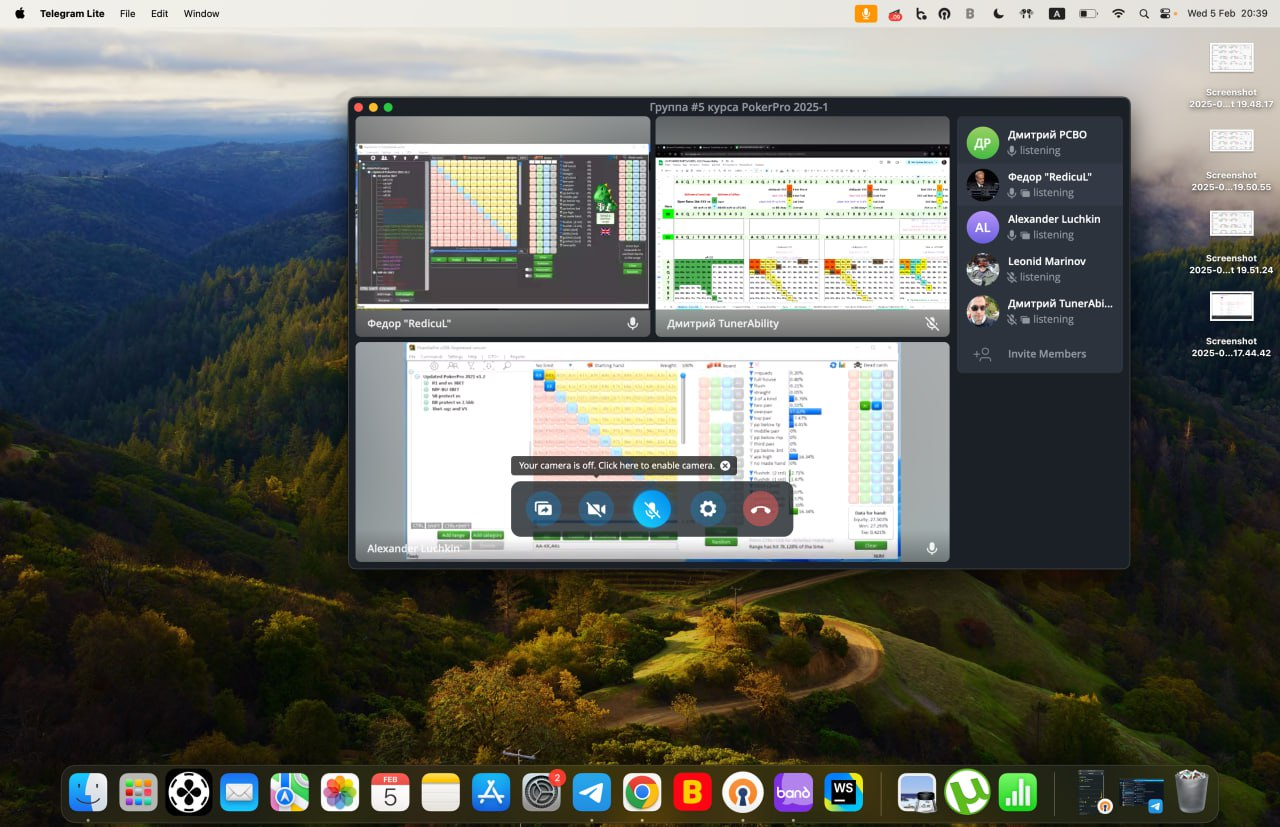Open Spotlight search
1280x827 pixels.
[x=1143, y=14]
